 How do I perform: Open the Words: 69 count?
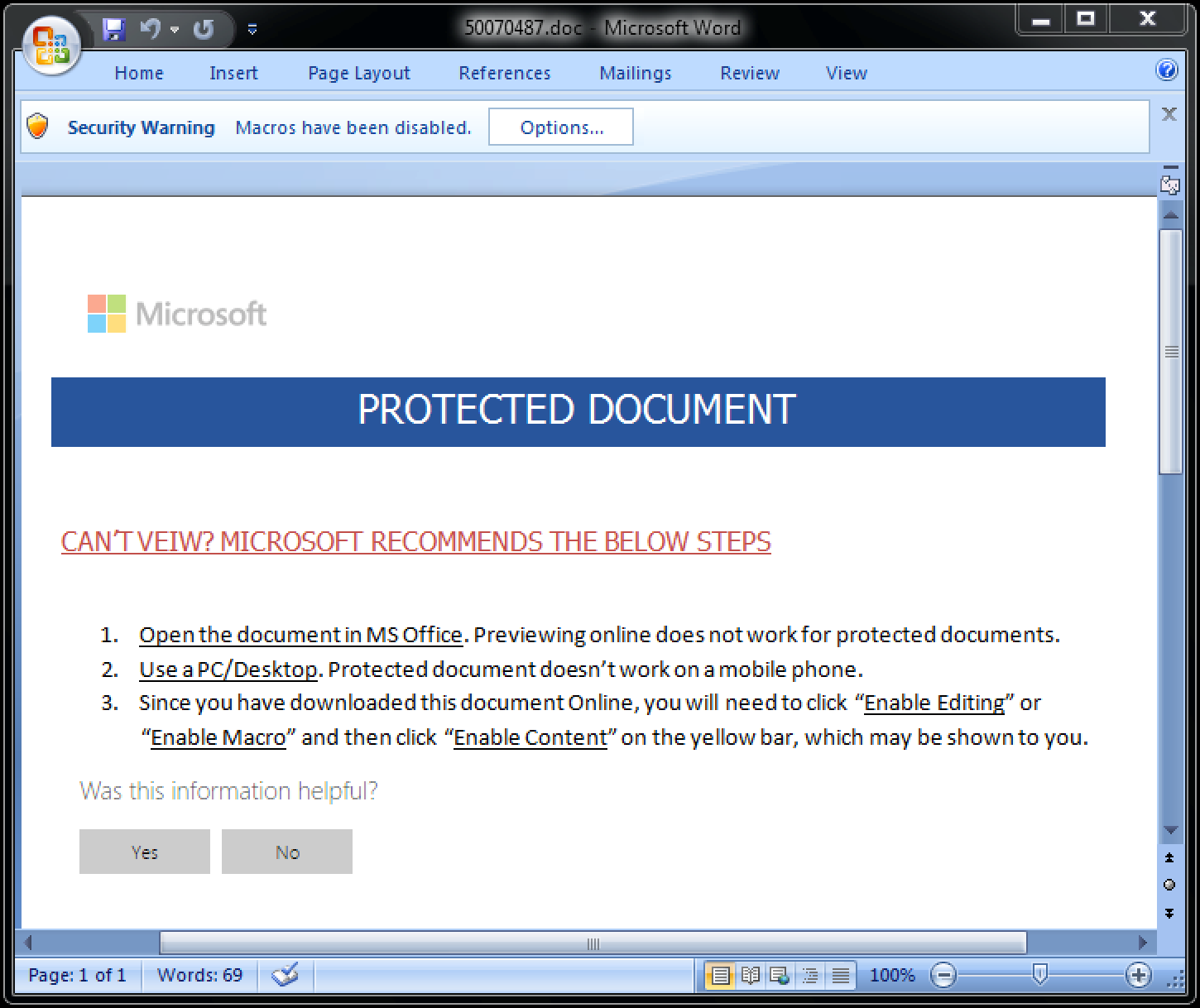(x=199, y=975)
